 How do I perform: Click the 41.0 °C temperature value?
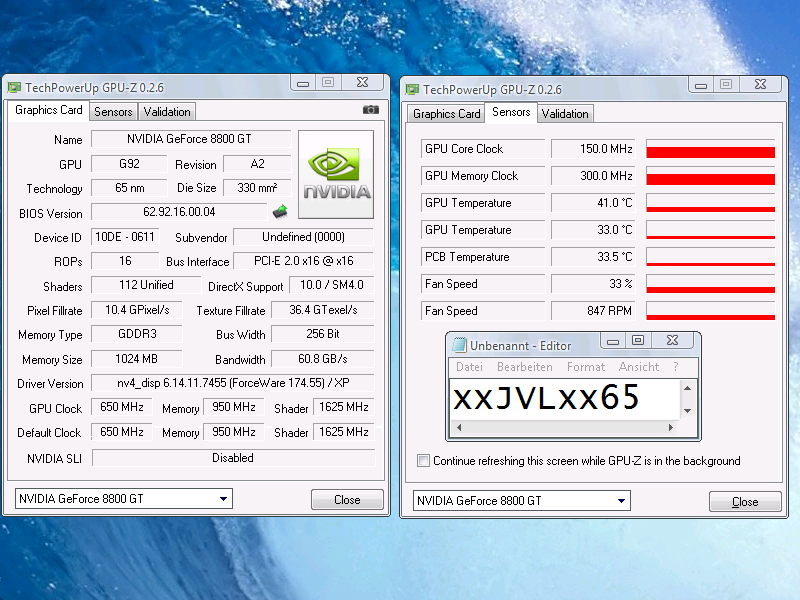[x=593, y=203]
